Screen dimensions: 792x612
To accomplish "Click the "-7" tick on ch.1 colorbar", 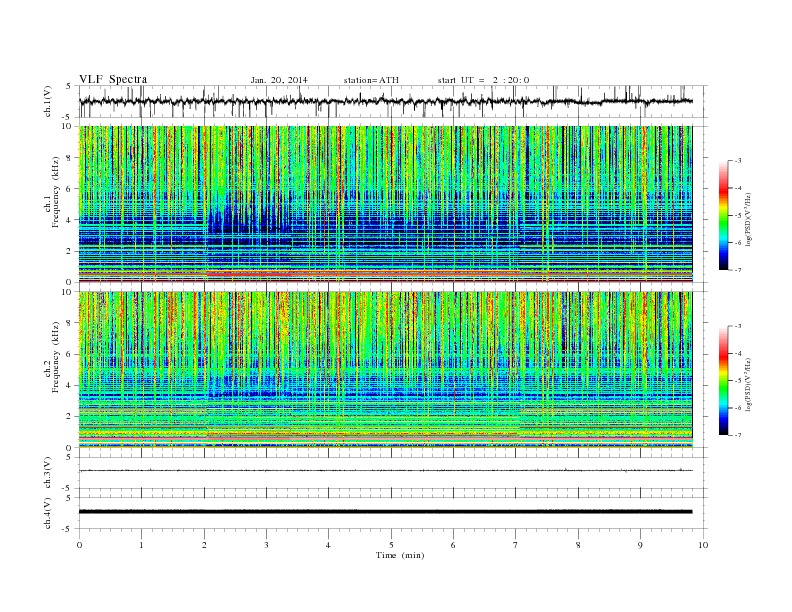I will tap(738, 270).
